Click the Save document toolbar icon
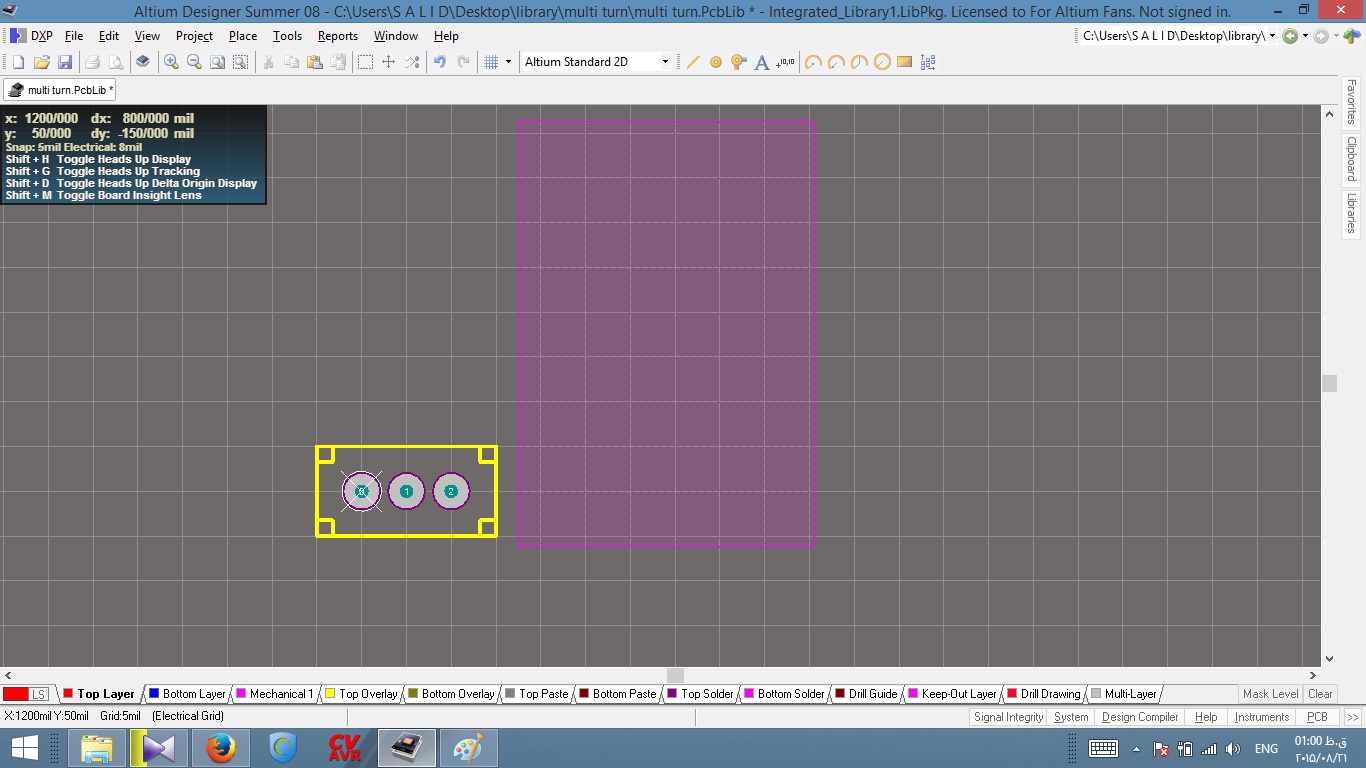This screenshot has height=768, width=1366. 65,62
